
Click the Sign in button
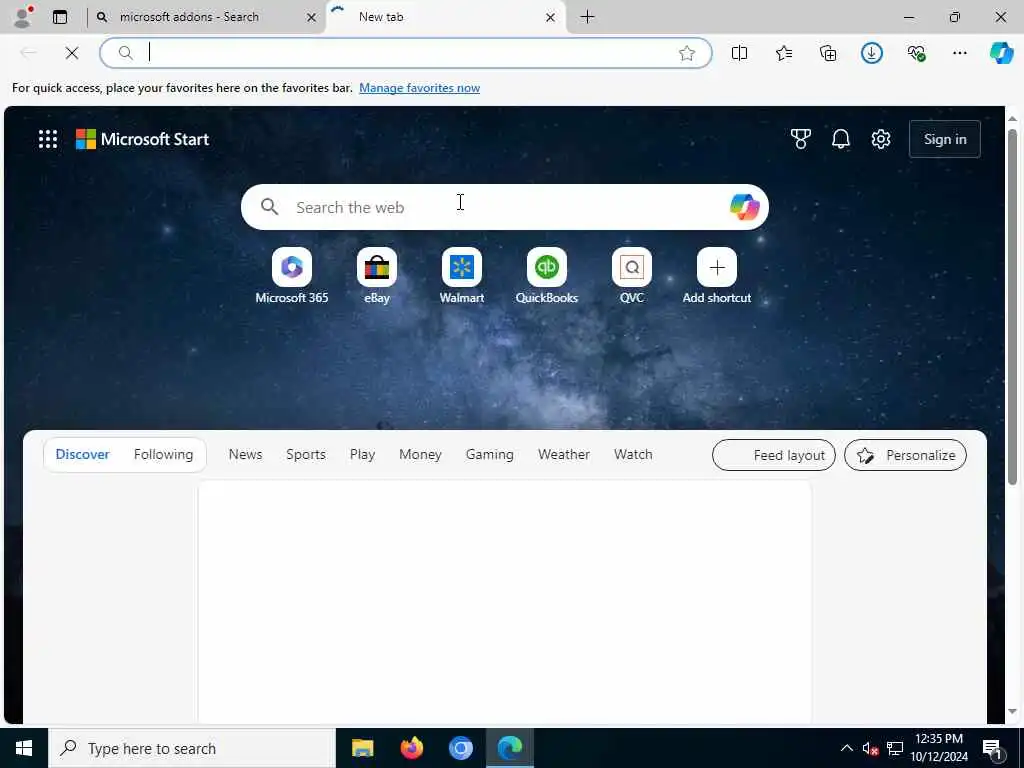[x=945, y=139]
